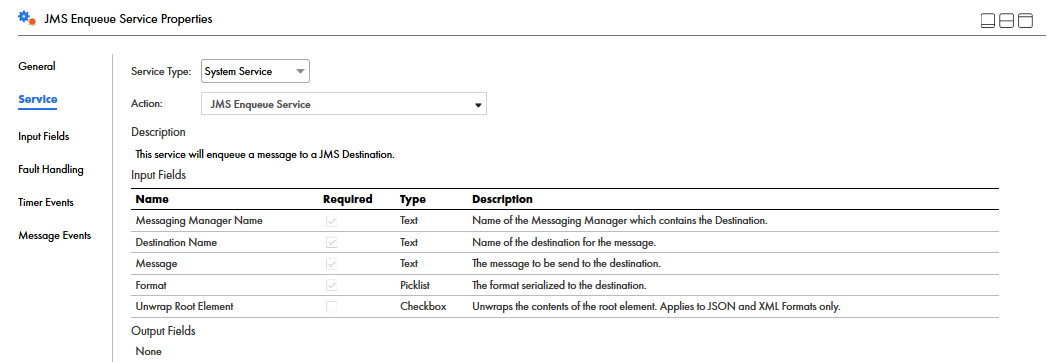The height and width of the screenshot is (362, 1047).
Task: Click the JMS Enqueue Service Properties title
Action: [128, 19]
